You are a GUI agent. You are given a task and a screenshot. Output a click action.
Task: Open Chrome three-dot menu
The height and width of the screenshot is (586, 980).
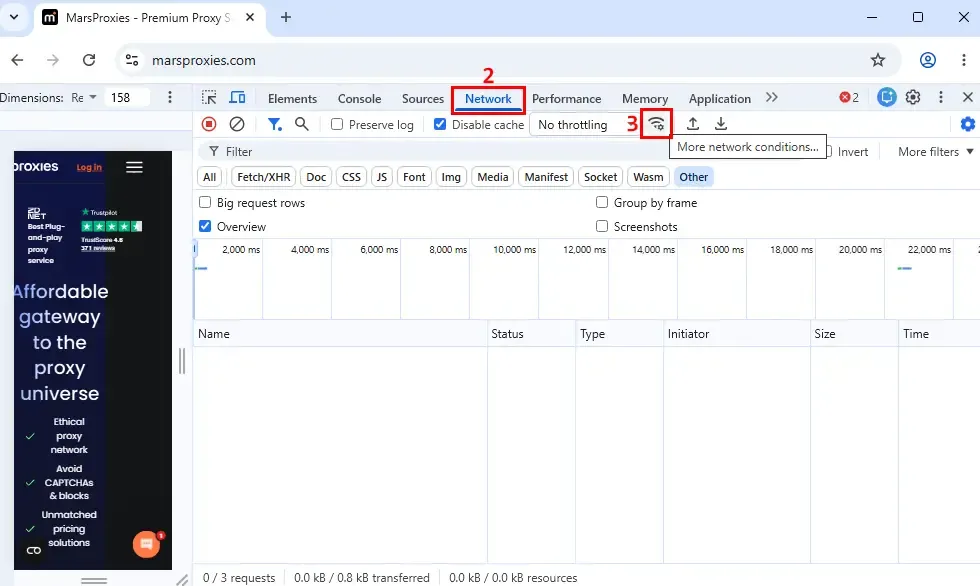click(x=963, y=60)
